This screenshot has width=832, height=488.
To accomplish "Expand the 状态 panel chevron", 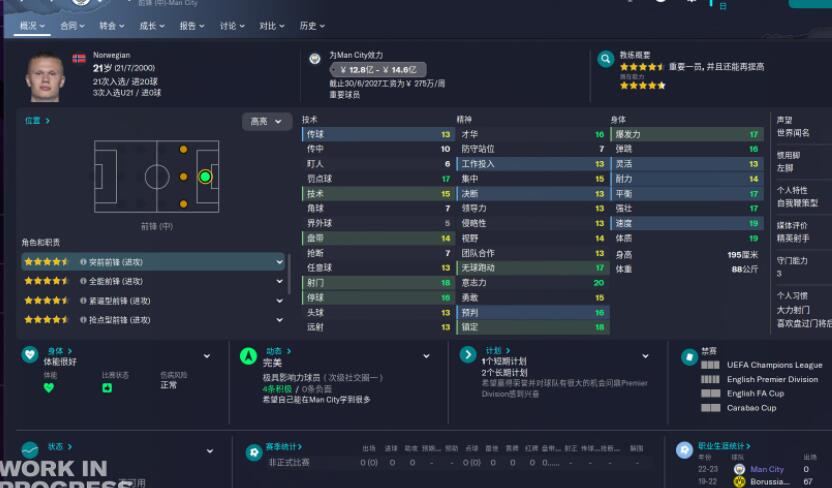I will coord(210,451).
